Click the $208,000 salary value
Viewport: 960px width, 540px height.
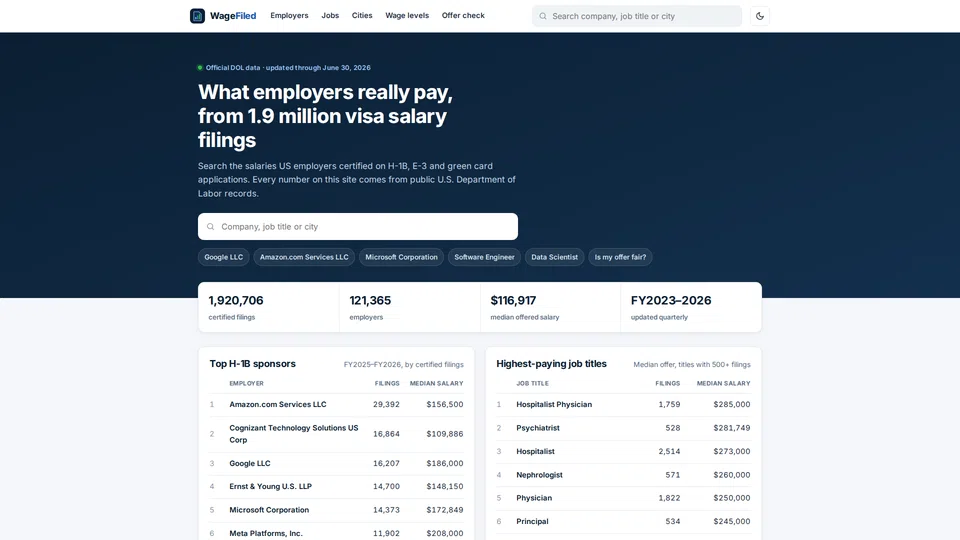point(444,533)
